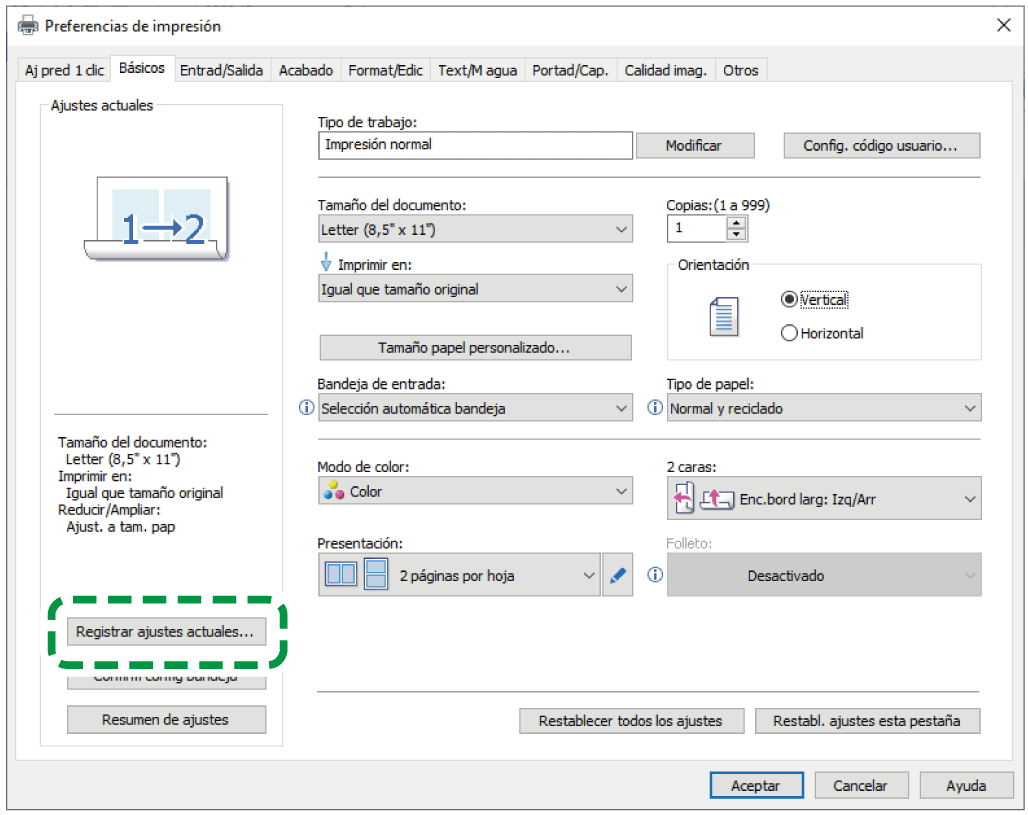This screenshot has height=815, width=1028.
Task: Select Horizontal orientation radio button
Action: click(790, 333)
